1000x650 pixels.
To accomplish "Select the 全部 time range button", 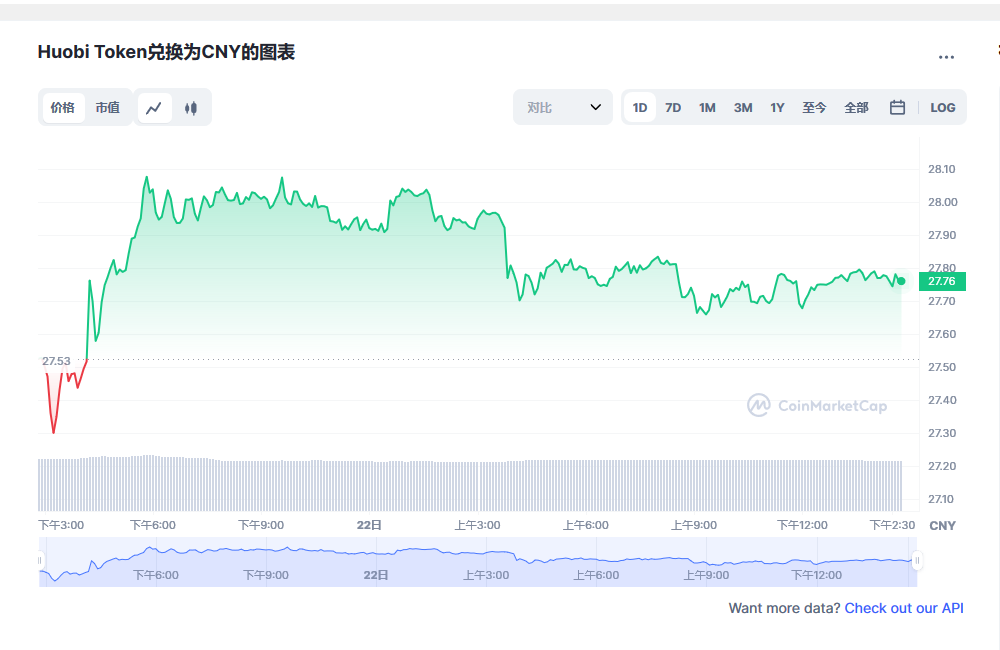I will pyautogui.click(x=856, y=107).
